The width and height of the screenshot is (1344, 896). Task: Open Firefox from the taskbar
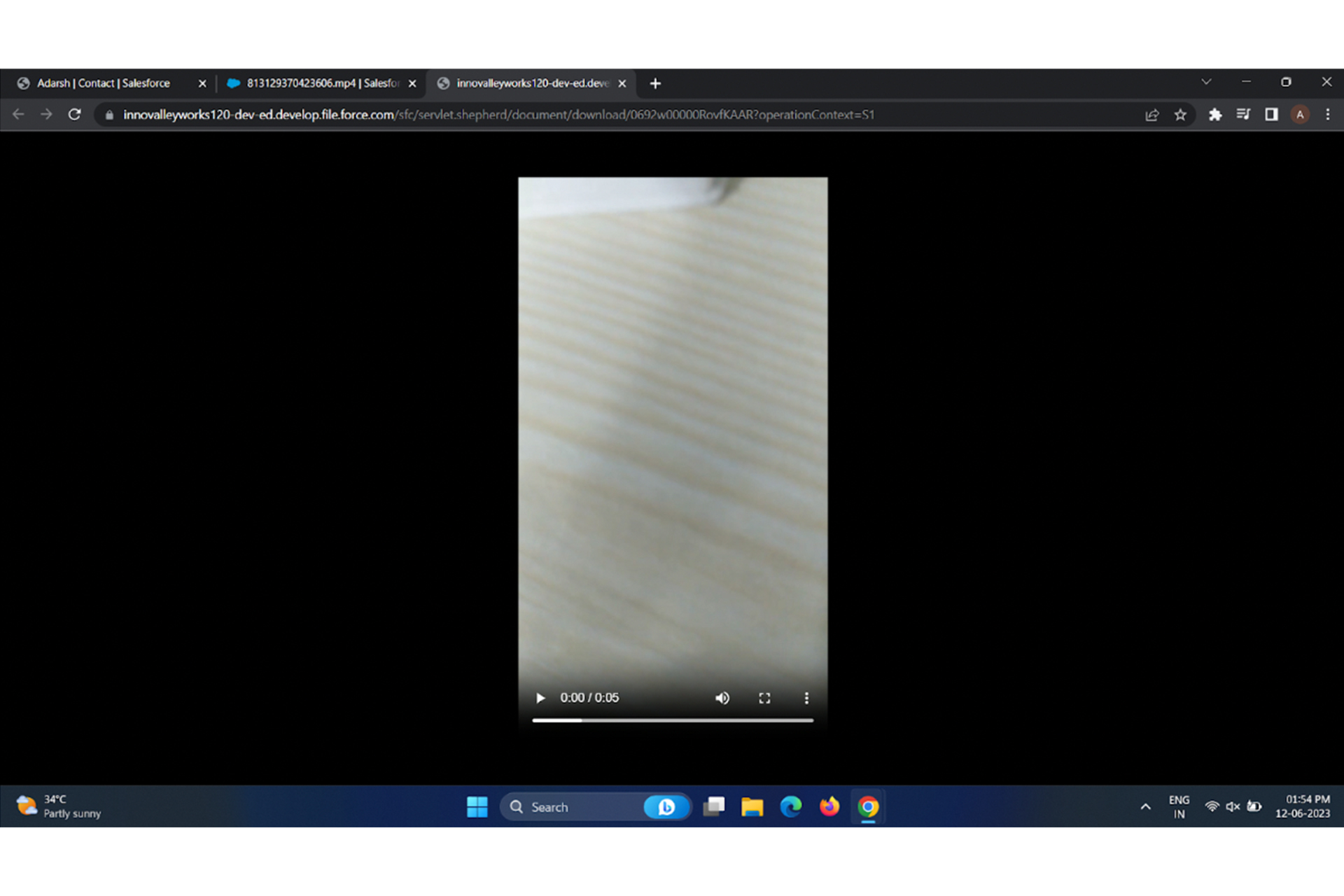coord(829,806)
